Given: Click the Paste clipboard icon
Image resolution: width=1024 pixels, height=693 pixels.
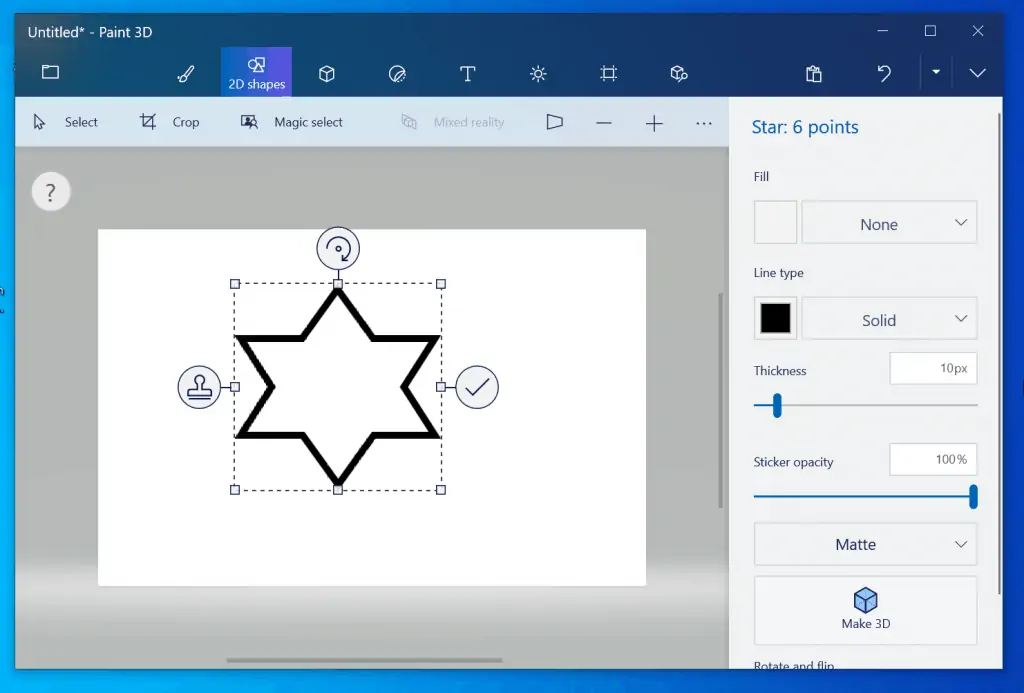Looking at the screenshot, I should click(x=814, y=73).
